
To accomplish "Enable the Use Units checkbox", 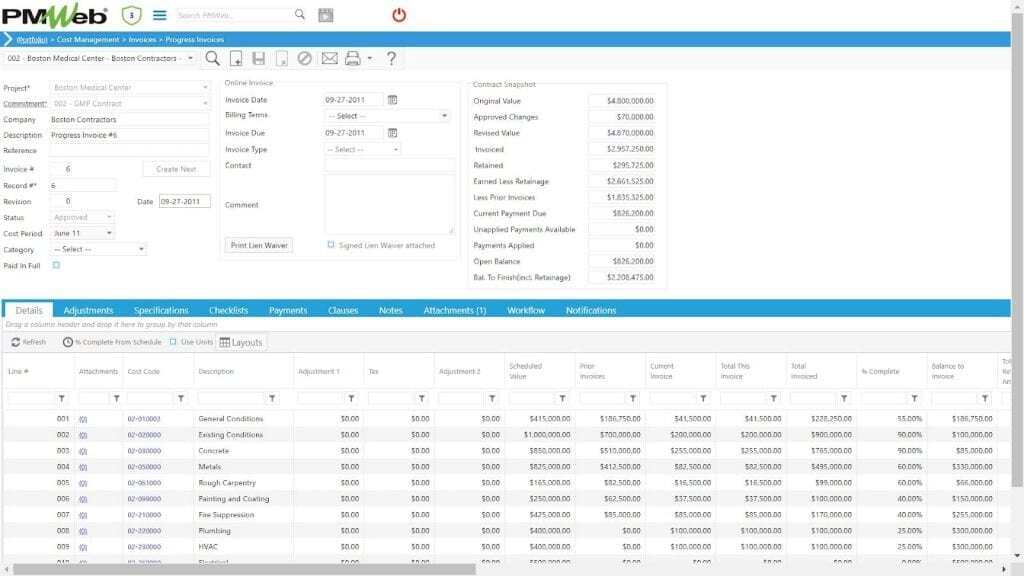I will 173,342.
